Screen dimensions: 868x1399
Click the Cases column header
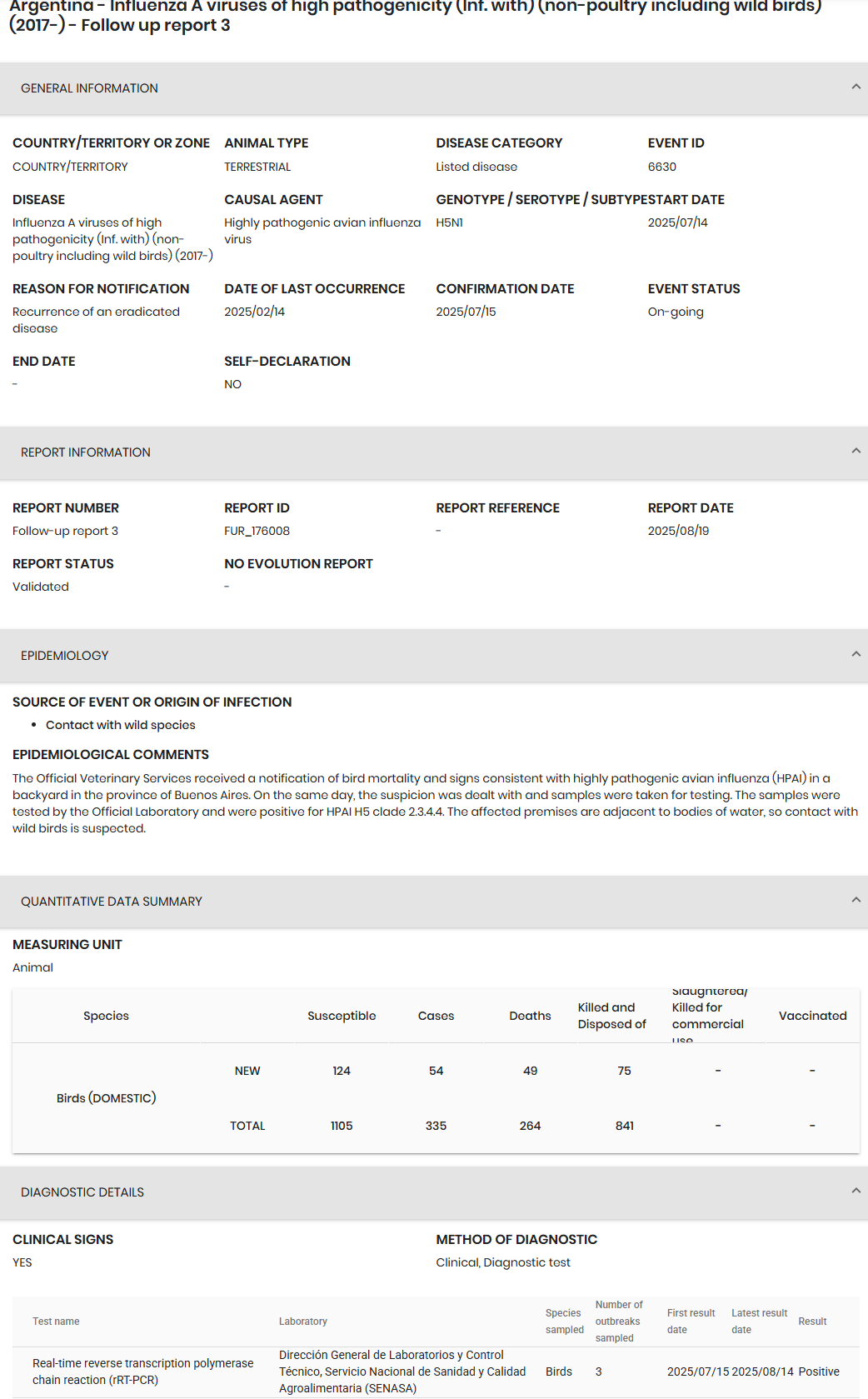pyautogui.click(x=436, y=1016)
